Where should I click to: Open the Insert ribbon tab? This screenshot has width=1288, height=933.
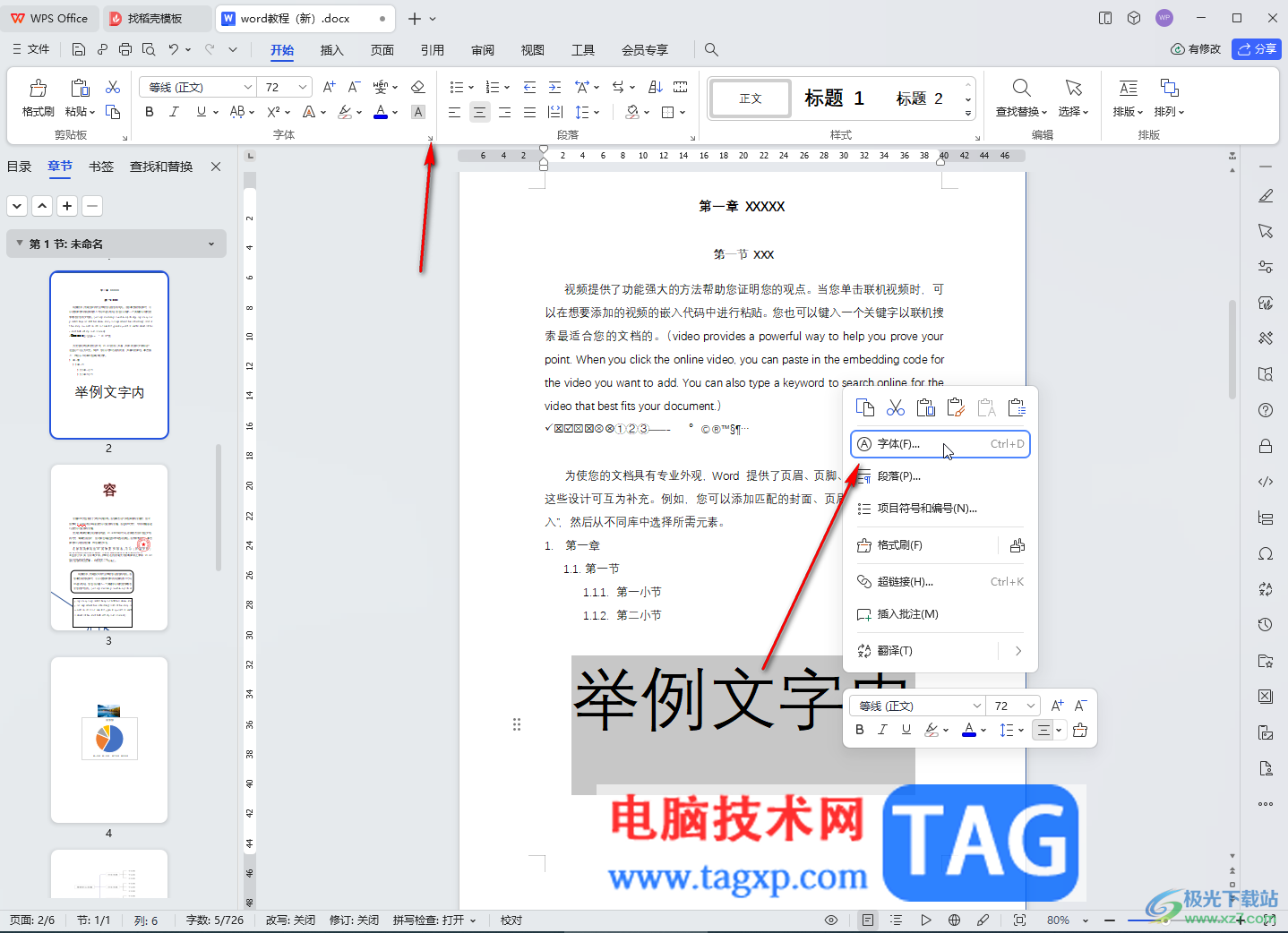(x=331, y=50)
